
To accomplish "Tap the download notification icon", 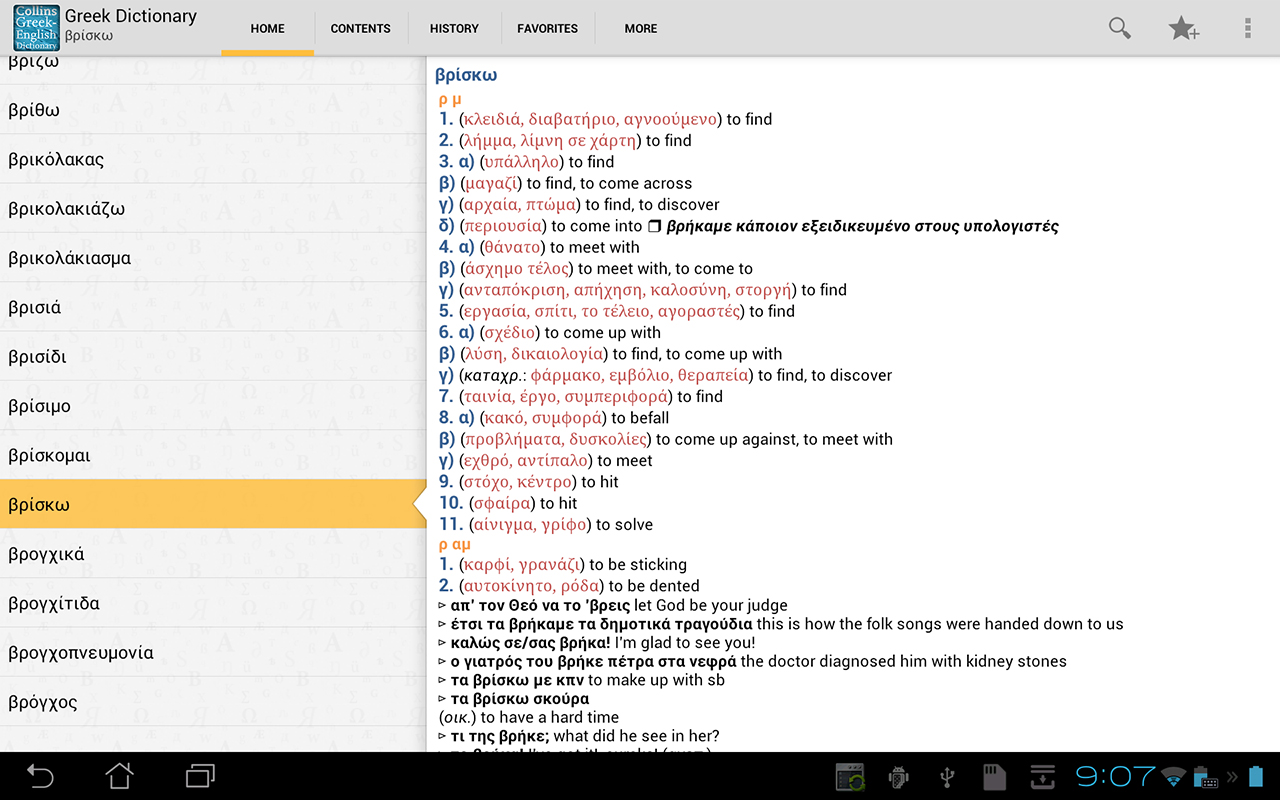I will click(x=1043, y=776).
